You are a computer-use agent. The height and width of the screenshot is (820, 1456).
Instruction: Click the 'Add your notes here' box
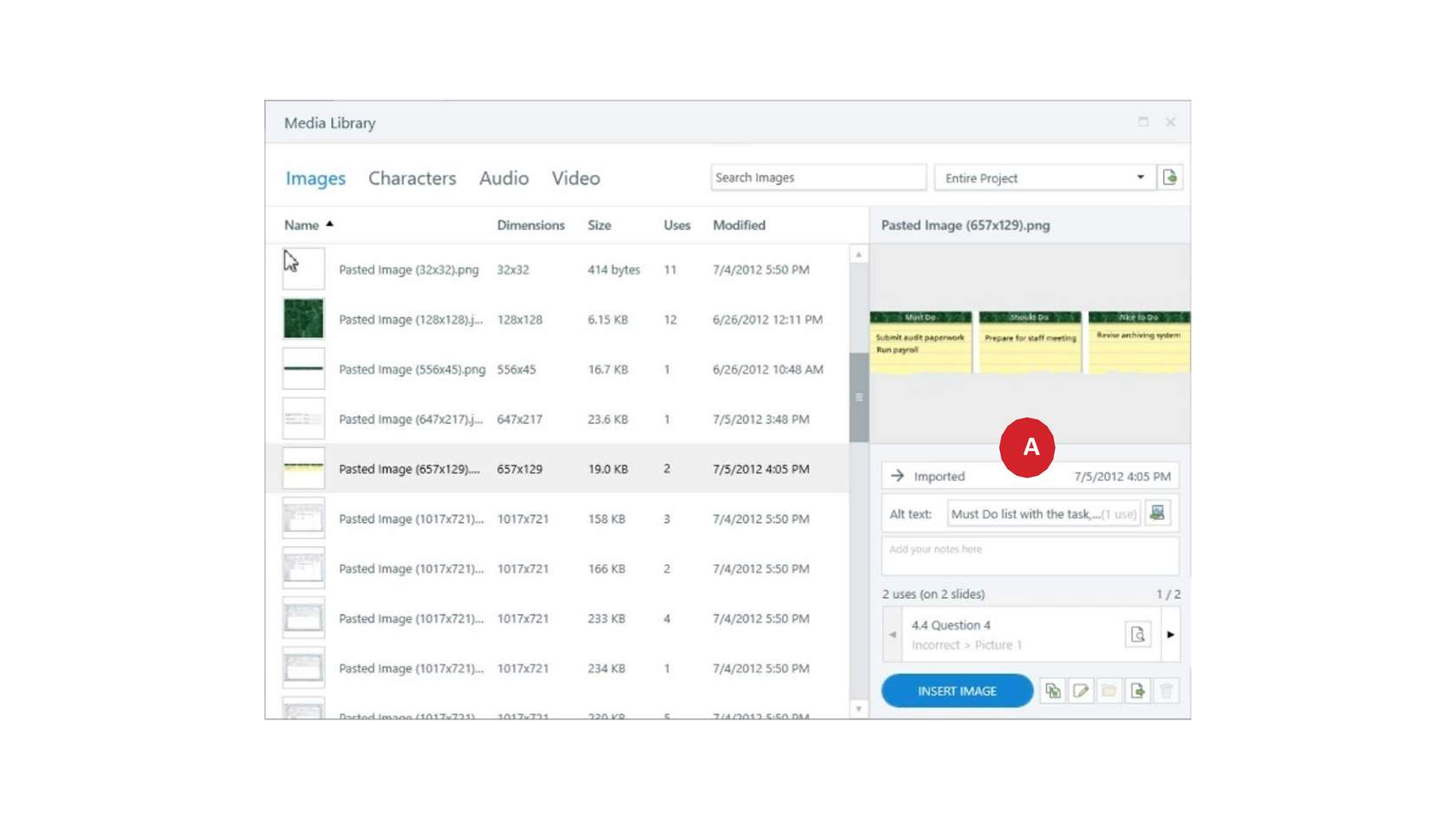click(x=1030, y=556)
